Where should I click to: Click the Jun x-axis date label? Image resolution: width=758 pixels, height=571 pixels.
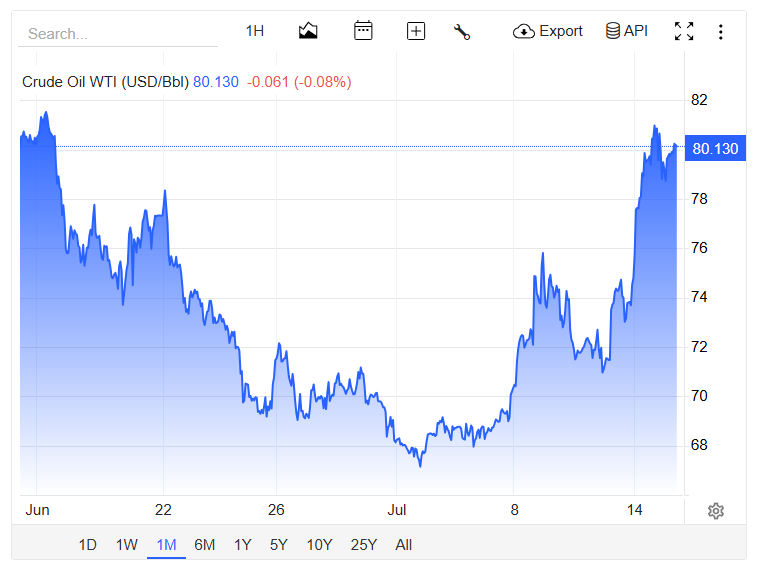(x=37, y=510)
